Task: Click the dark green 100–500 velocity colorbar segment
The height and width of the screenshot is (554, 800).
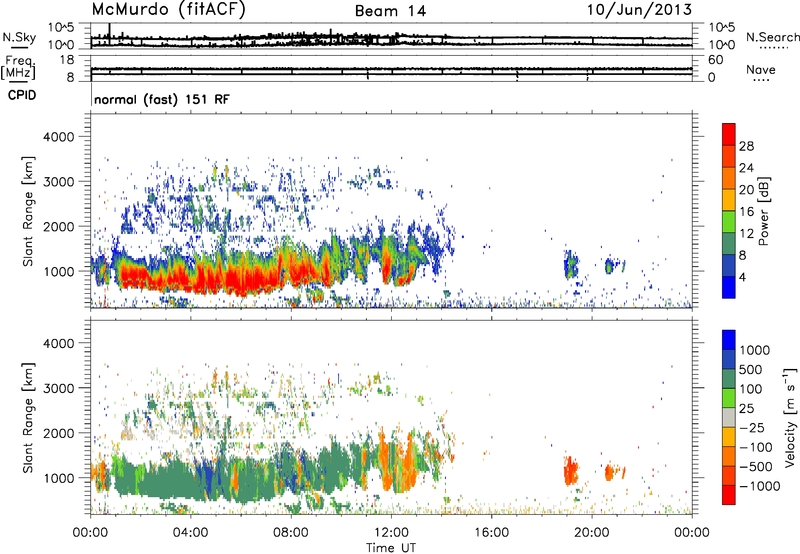Action: (x=729, y=379)
